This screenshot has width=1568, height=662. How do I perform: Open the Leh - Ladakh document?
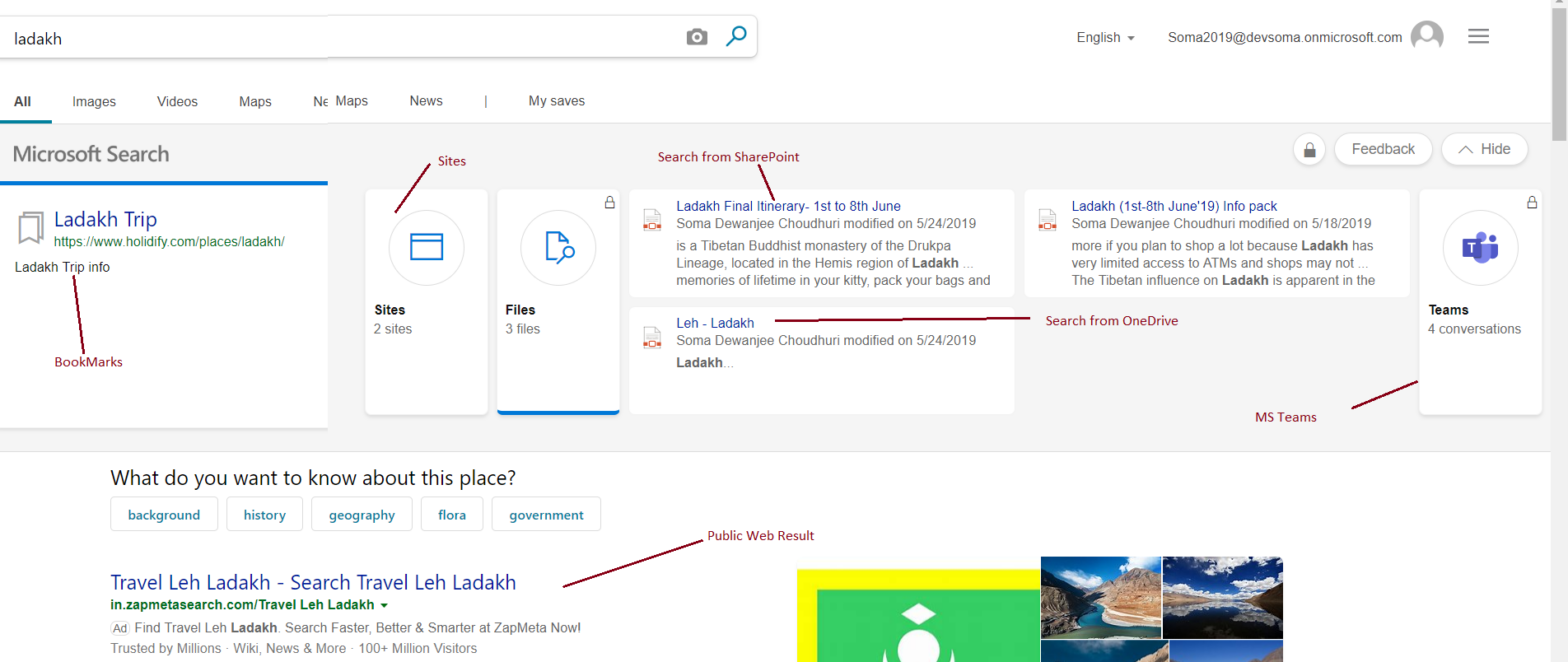pos(715,323)
